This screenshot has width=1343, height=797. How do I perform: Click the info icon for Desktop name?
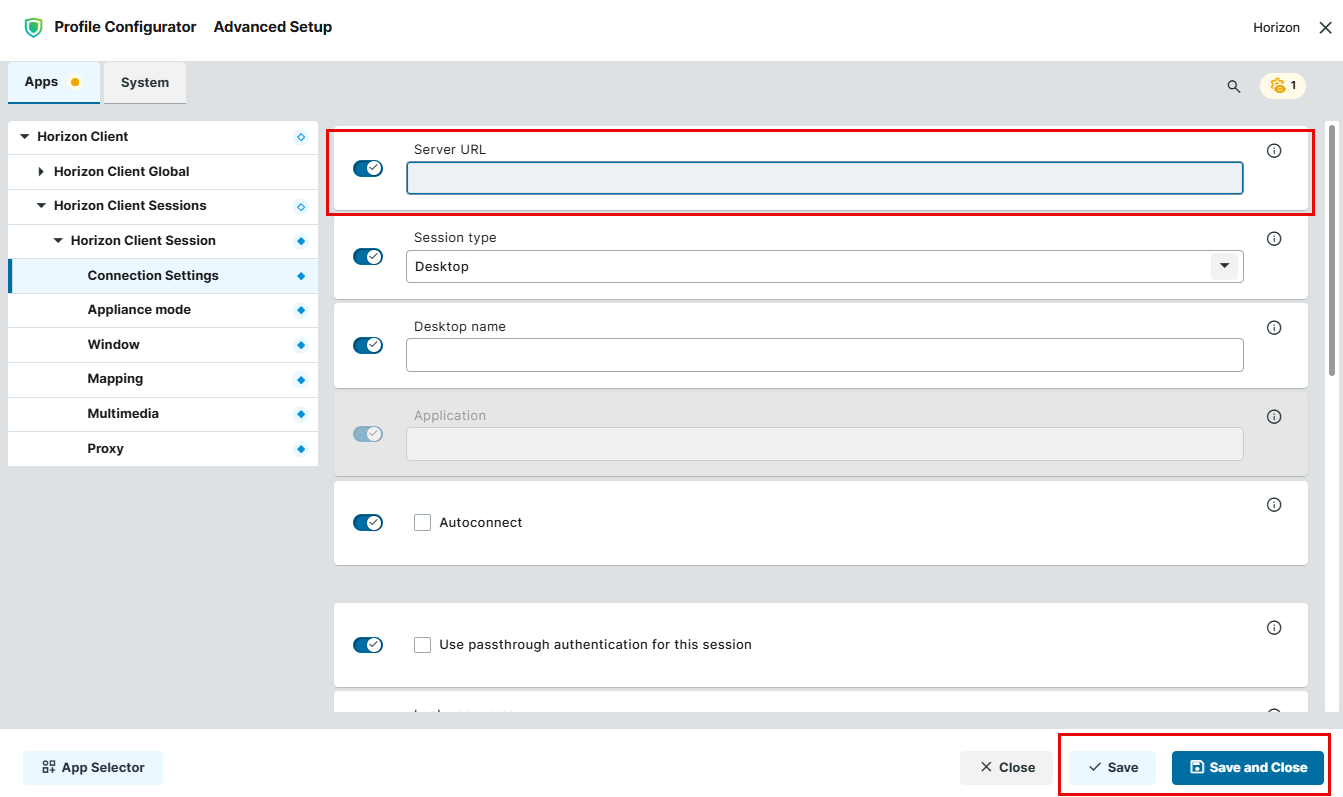point(1274,328)
